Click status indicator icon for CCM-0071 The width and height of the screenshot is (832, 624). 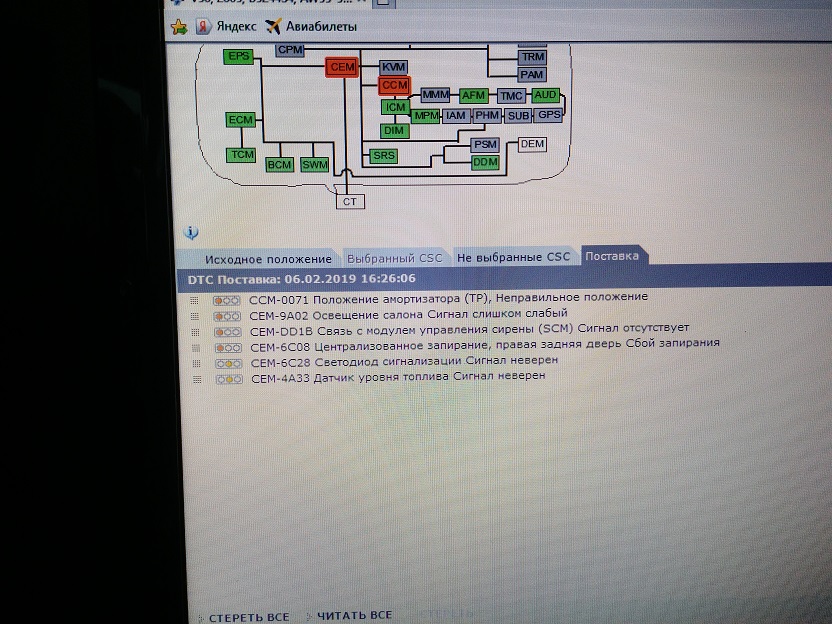[x=227, y=299]
